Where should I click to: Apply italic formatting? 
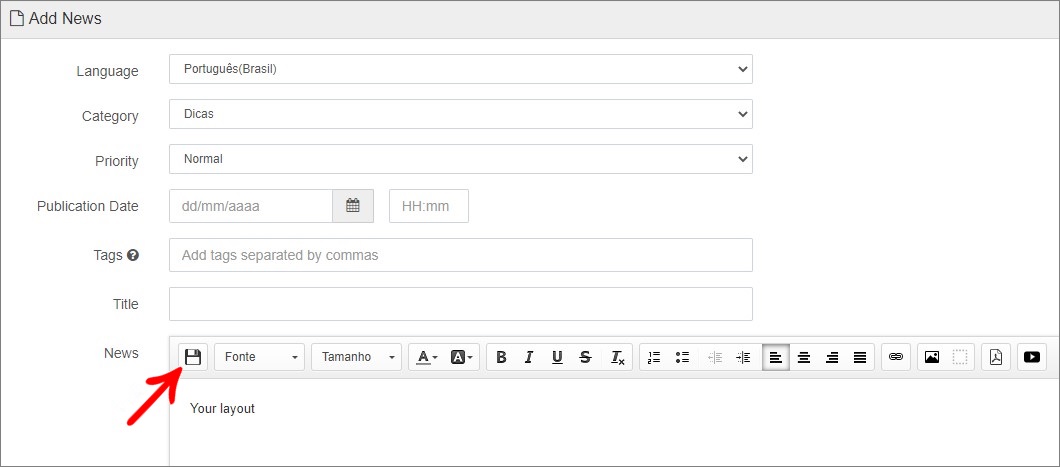[x=529, y=358]
